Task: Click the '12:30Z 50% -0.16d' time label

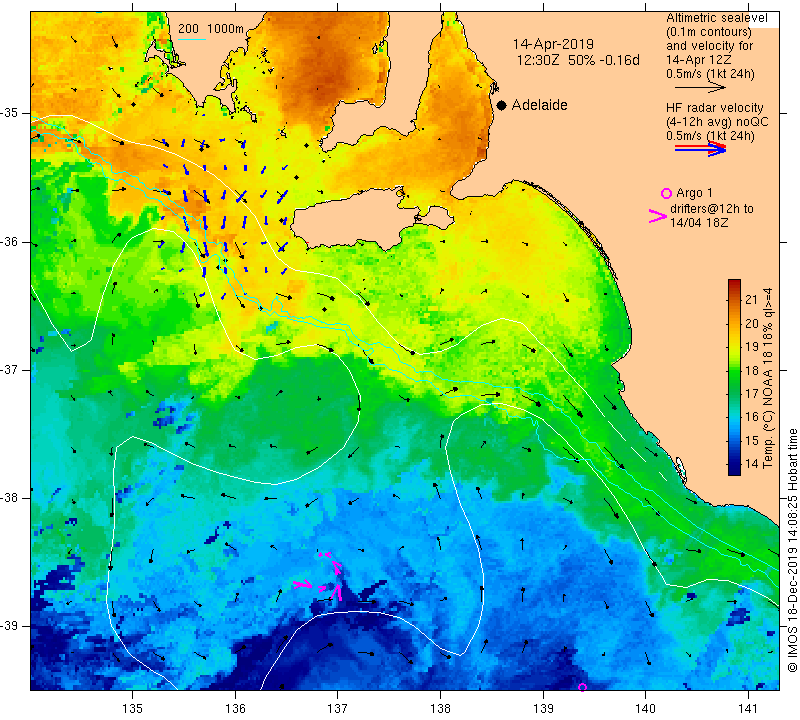Action: point(578,60)
